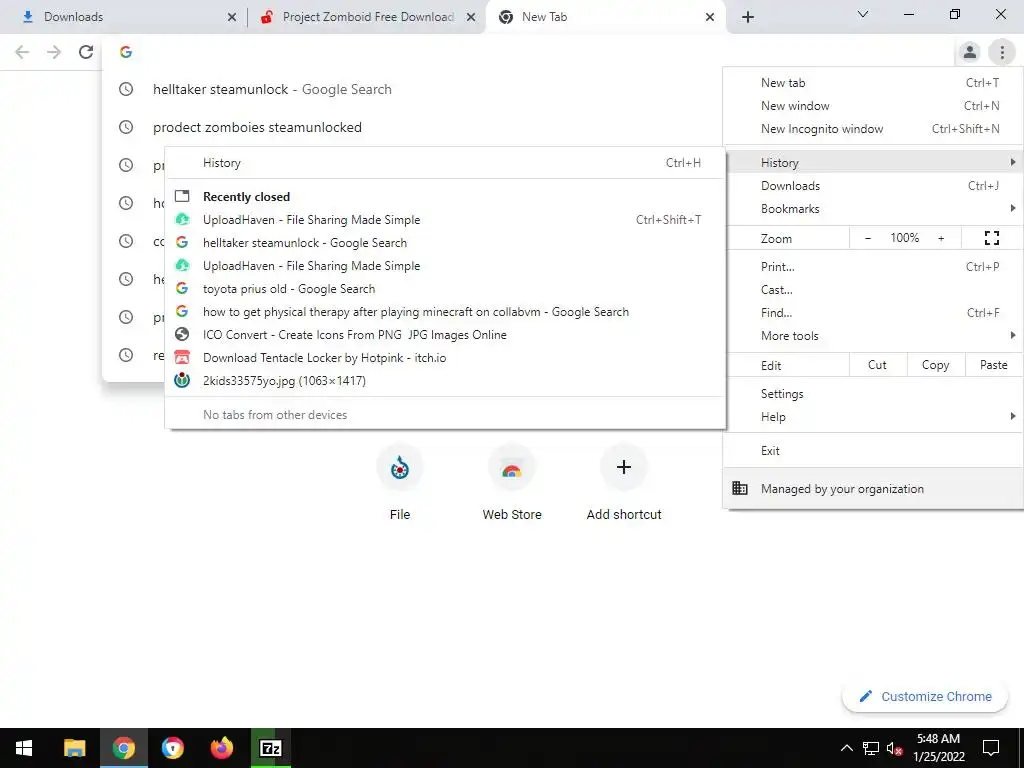Reopen Download Tentacle Locker itch.io entry
This screenshot has height=768, width=1024.
pyautogui.click(x=445, y=358)
